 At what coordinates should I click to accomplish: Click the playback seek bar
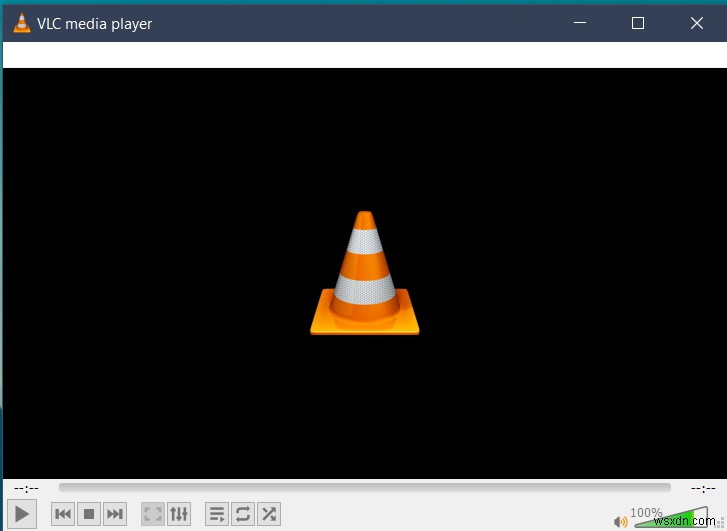point(365,487)
